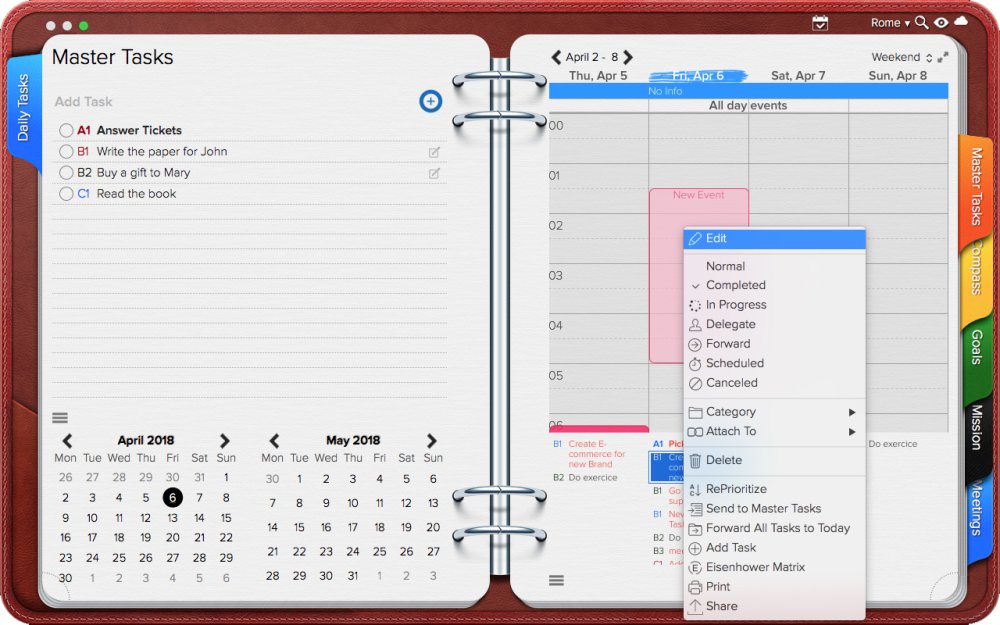
Task: Open the Rome location dropdown
Action: (890, 23)
